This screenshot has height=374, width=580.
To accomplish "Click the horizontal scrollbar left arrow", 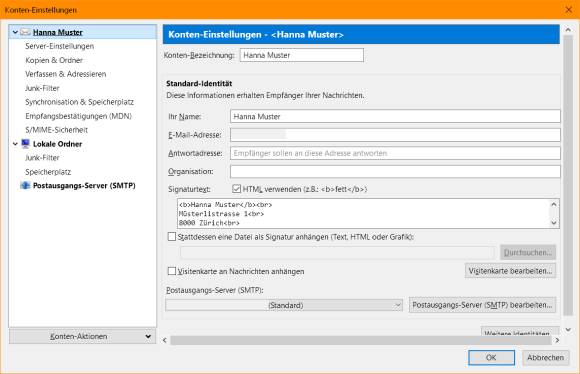I will 165,340.
